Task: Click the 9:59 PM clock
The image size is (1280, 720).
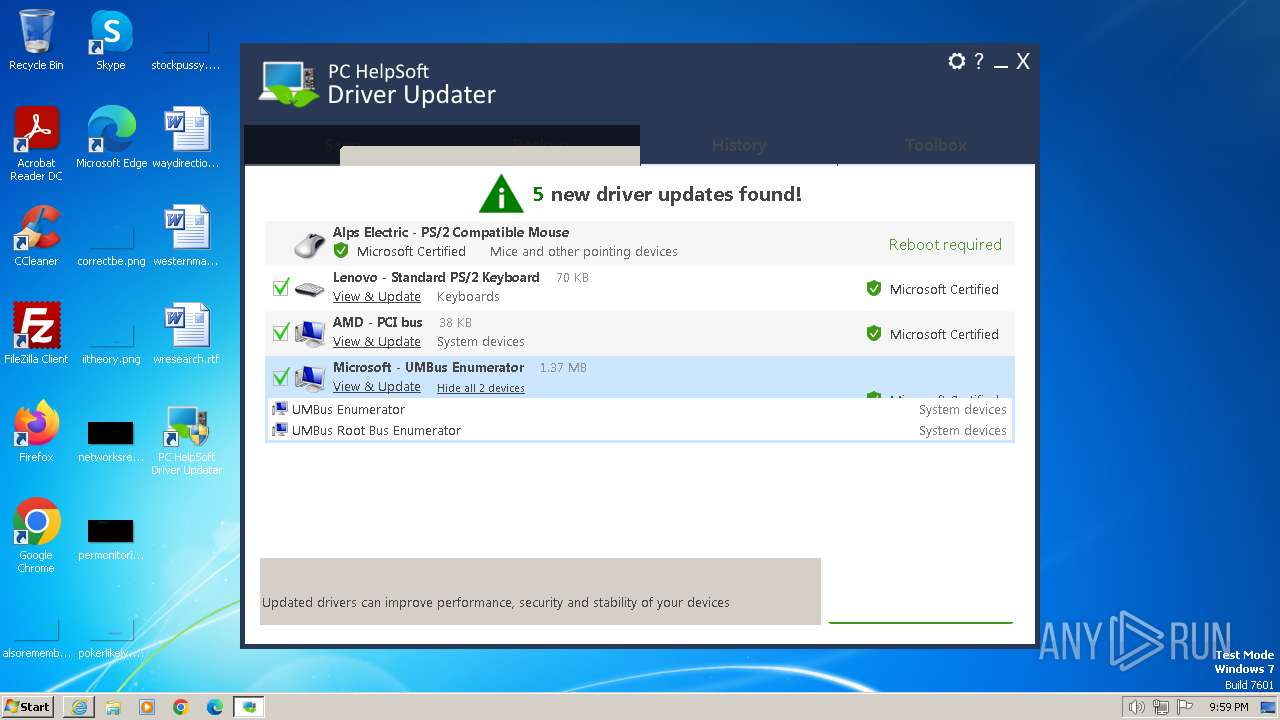Action: [x=1229, y=707]
